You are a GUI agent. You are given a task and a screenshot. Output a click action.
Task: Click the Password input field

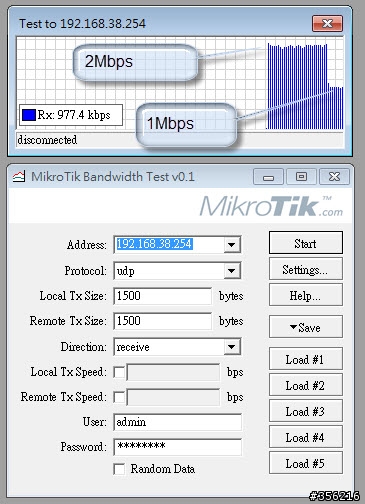178,447
